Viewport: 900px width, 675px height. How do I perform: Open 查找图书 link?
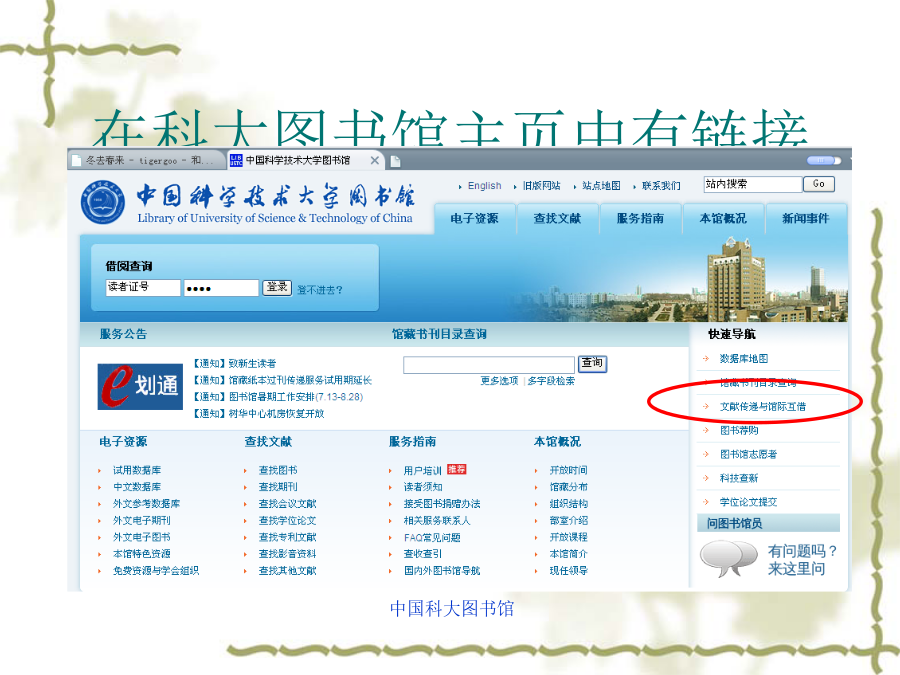pyautogui.click(x=278, y=470)
